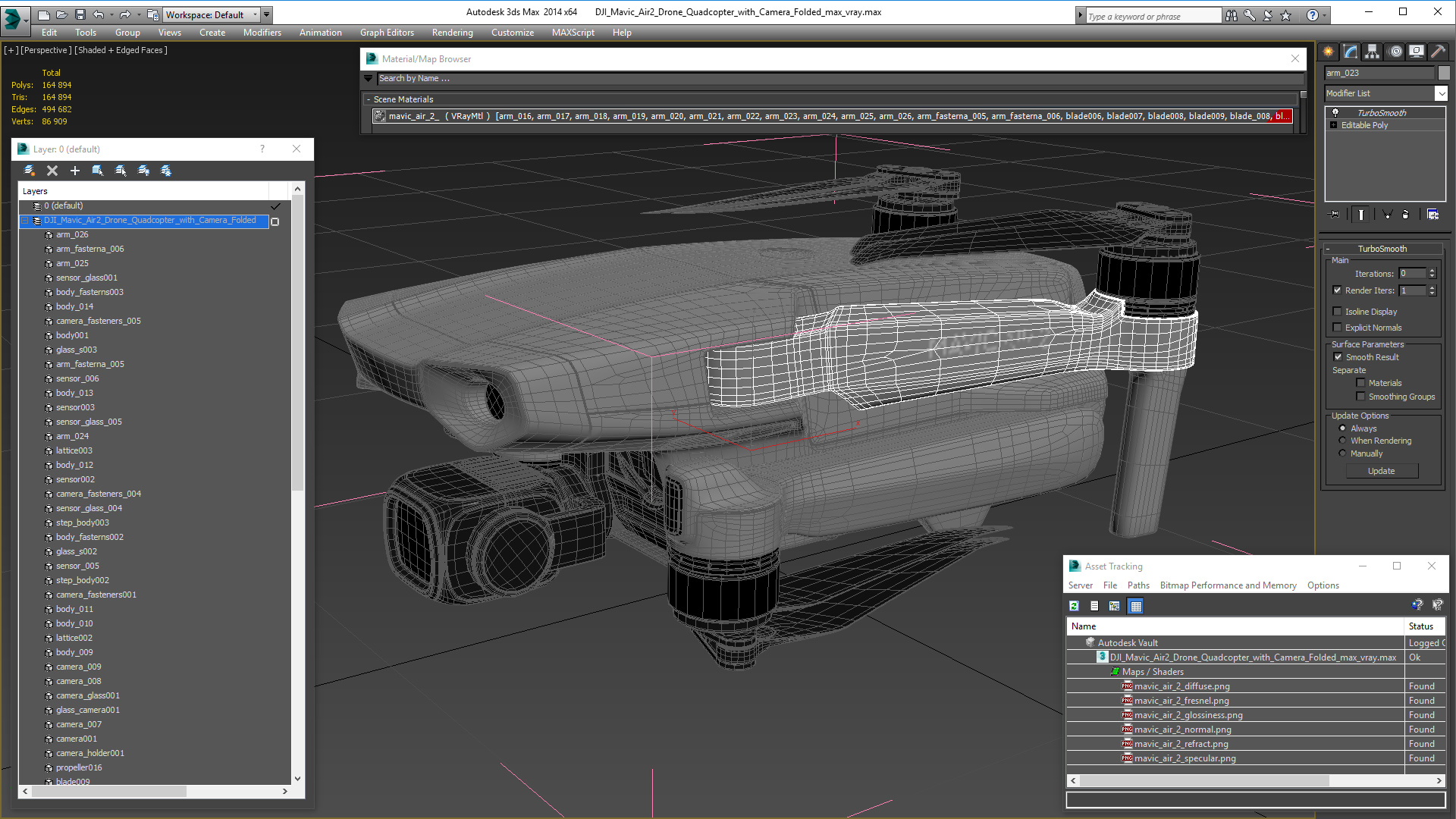This screenshot has width=1456, height=819.
Task: Toggle TurboSmooth modifier lightbulb visibility
Action: [1335, 113]
